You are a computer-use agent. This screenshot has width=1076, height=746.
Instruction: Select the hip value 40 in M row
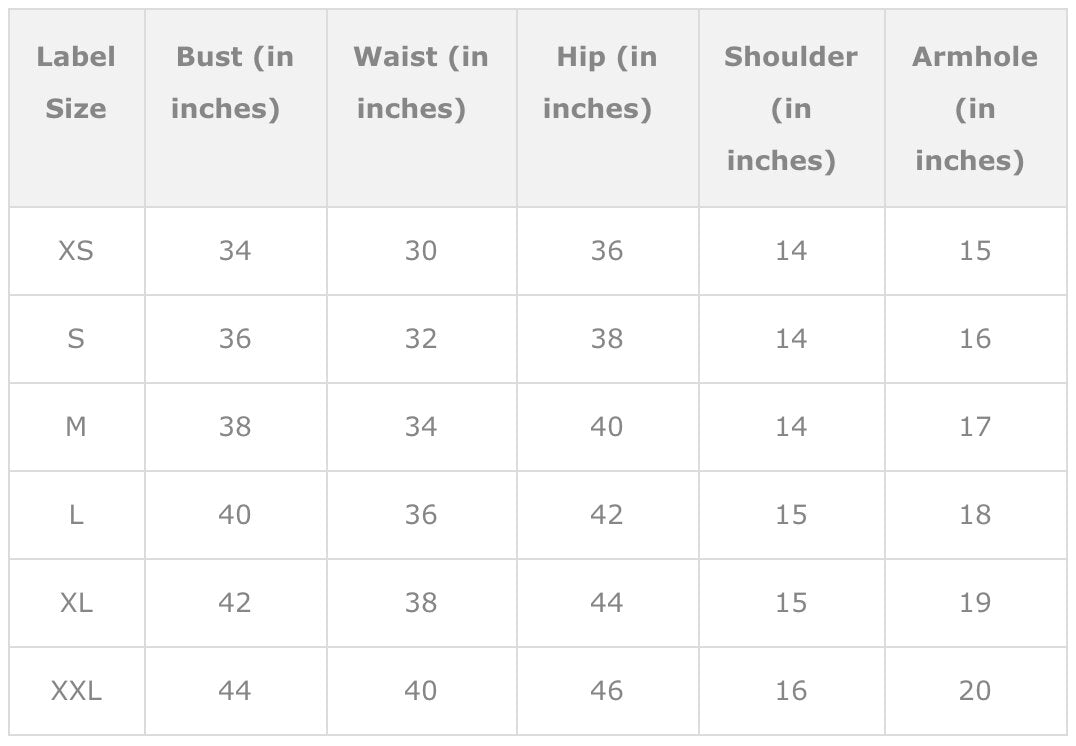click(607, 427)
